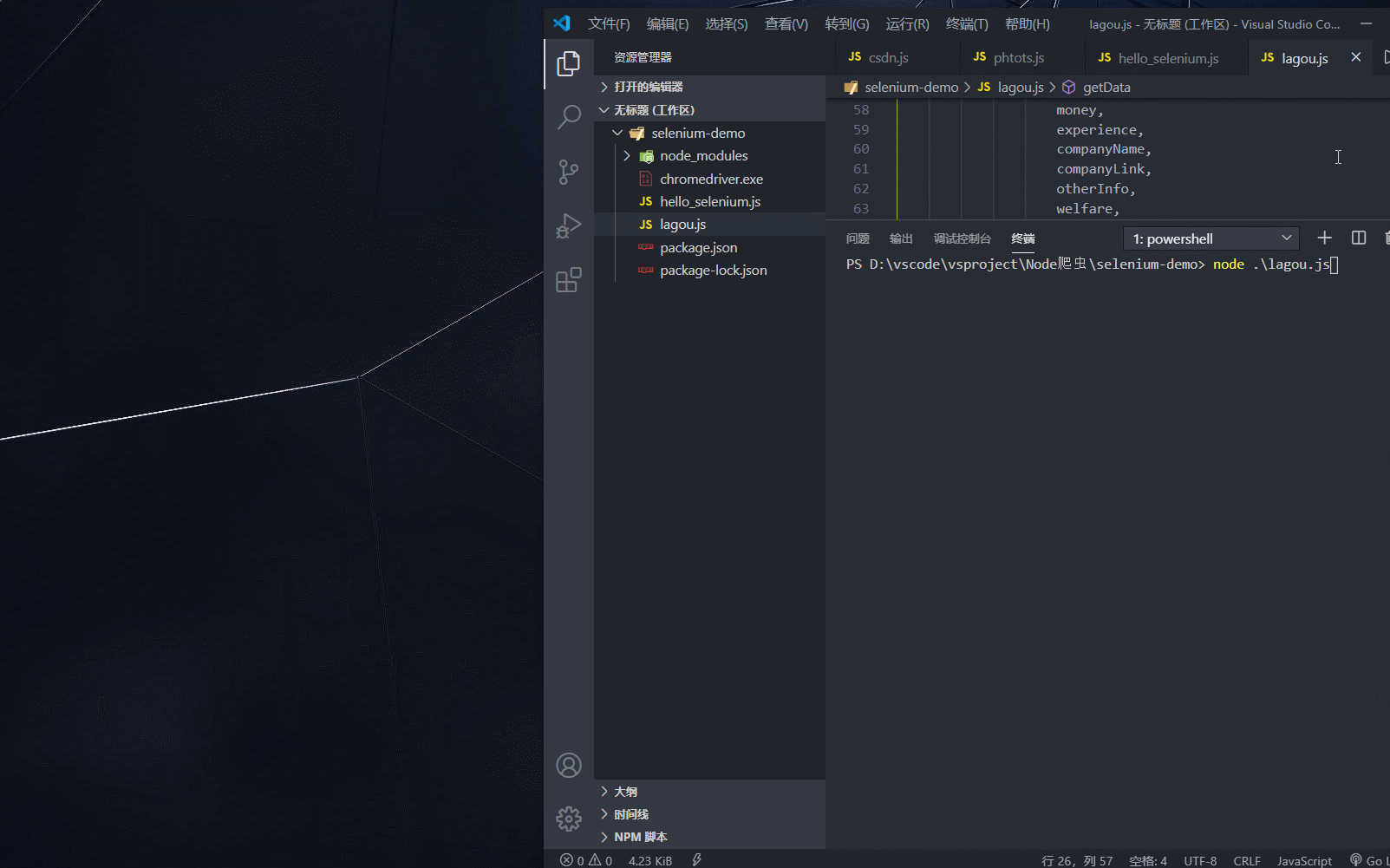Open the Extensions view icon
This screenshot has height=868, width=1390.
pos(568,279)
